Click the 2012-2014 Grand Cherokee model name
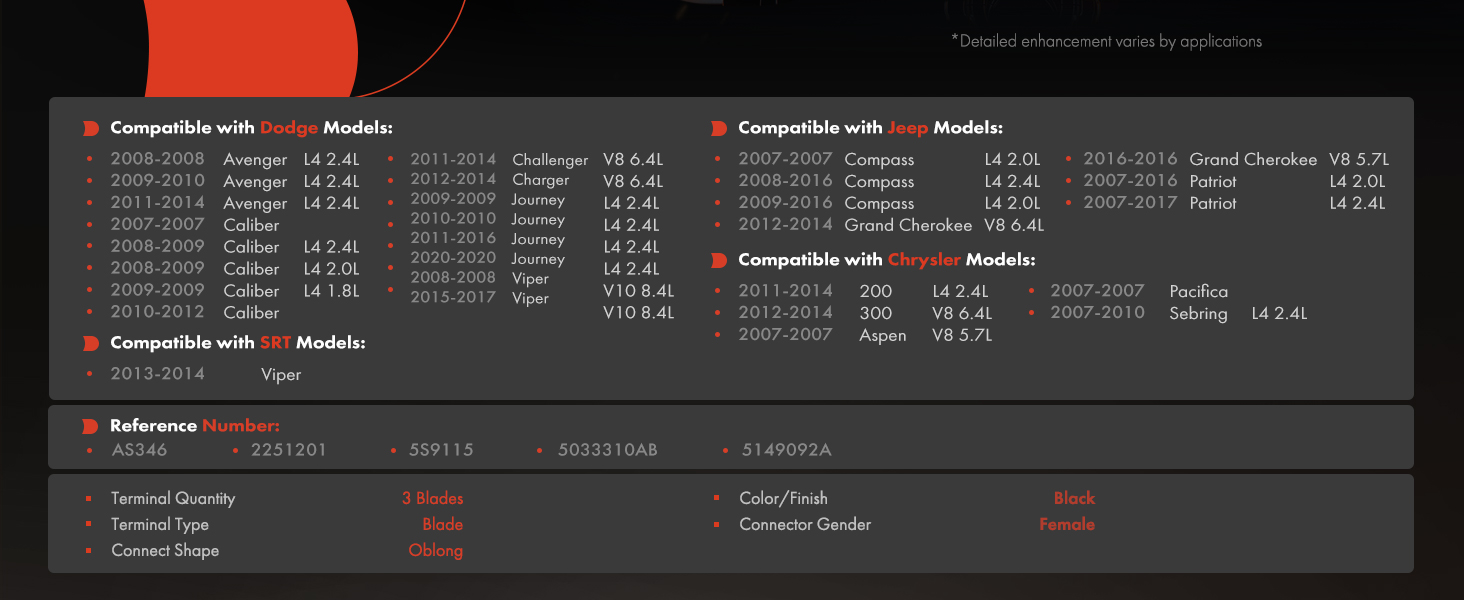 point(908,225)
